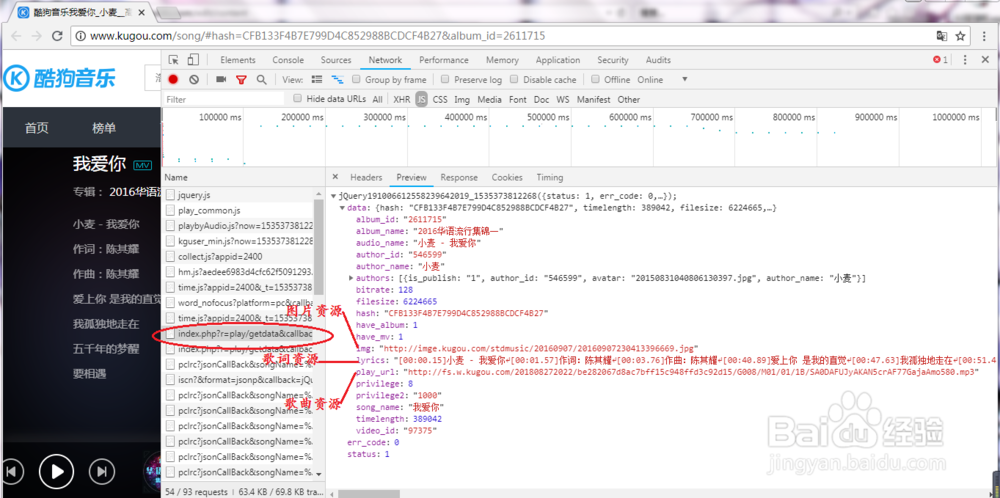Image resolution: width=1000 pixels, height=498 pixels.
Task: Open the 榜单 navigation link
Action: tap(104, 128)
